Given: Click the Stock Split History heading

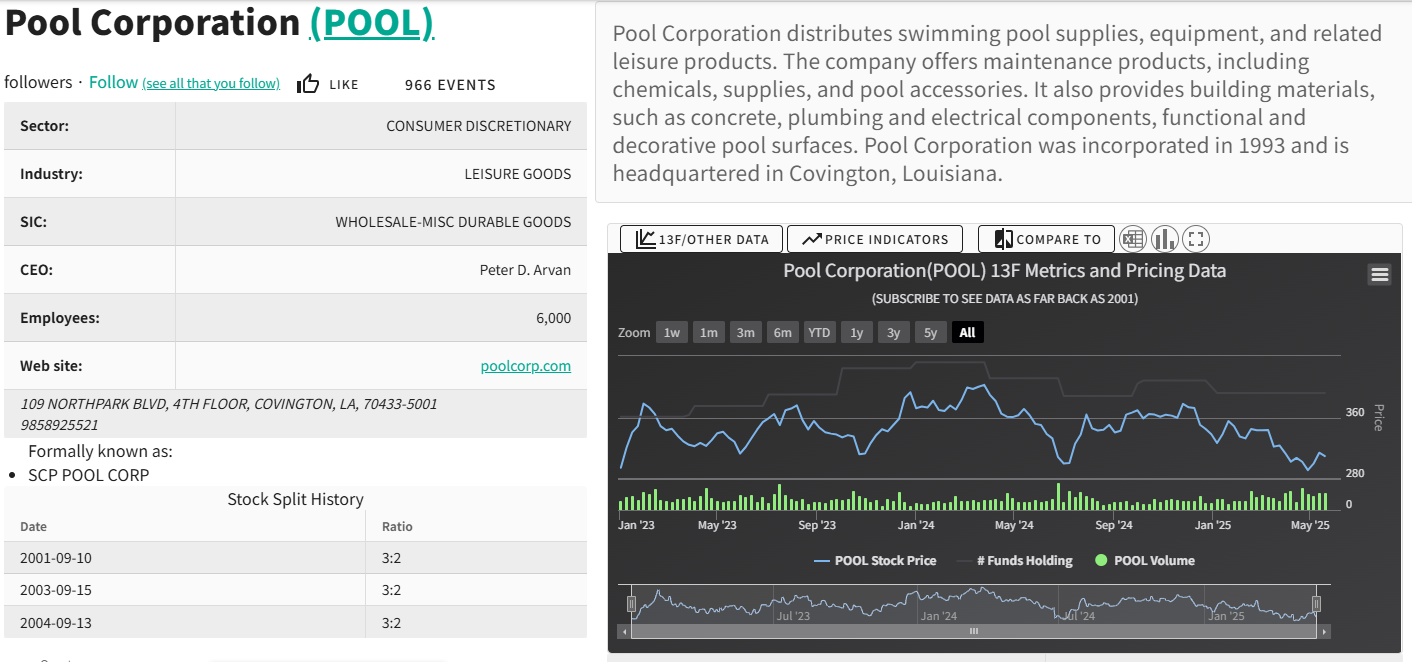Looking at the screenshot, I should (x=295, y=499).
